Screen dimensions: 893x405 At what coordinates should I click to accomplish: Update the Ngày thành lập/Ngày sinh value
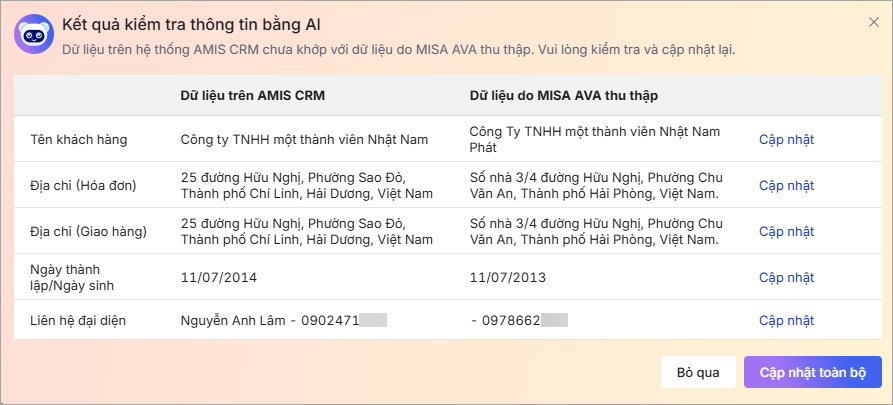(x=787, y=278)
